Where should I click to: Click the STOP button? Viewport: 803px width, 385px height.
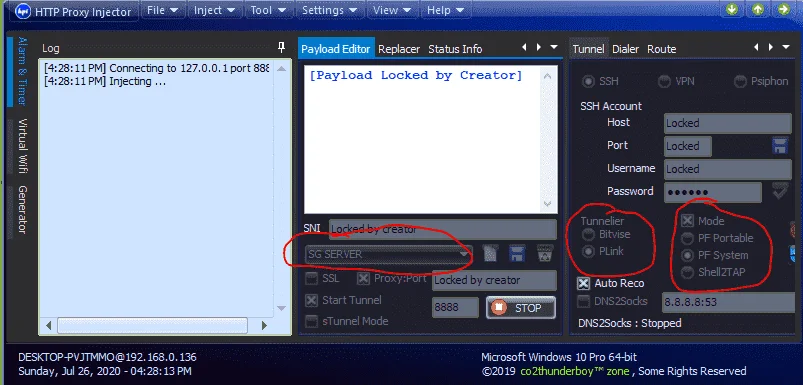tap(521, 308)
